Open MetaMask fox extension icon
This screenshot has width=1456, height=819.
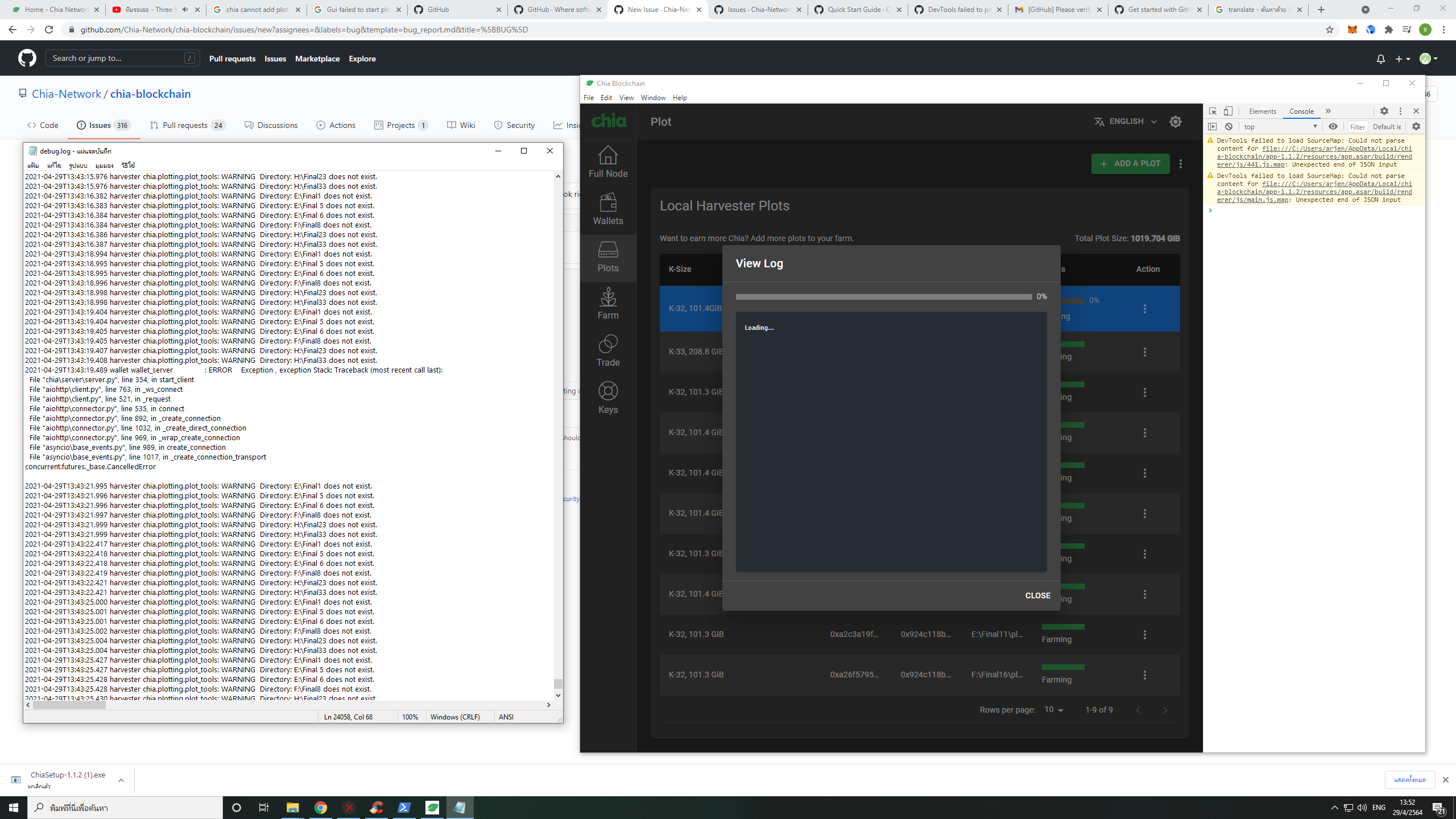(1352, 30)
